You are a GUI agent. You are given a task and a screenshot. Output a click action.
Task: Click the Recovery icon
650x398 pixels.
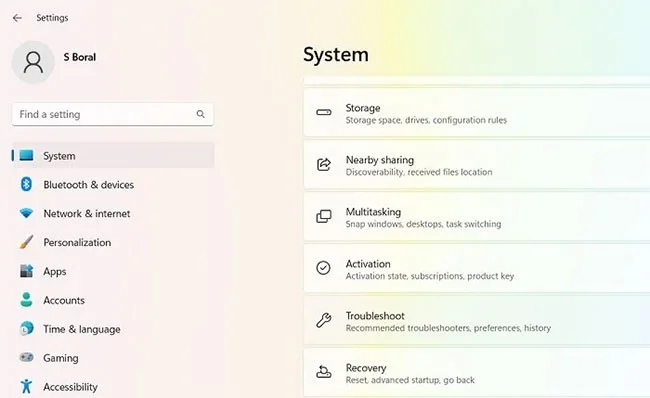[324, 372]
